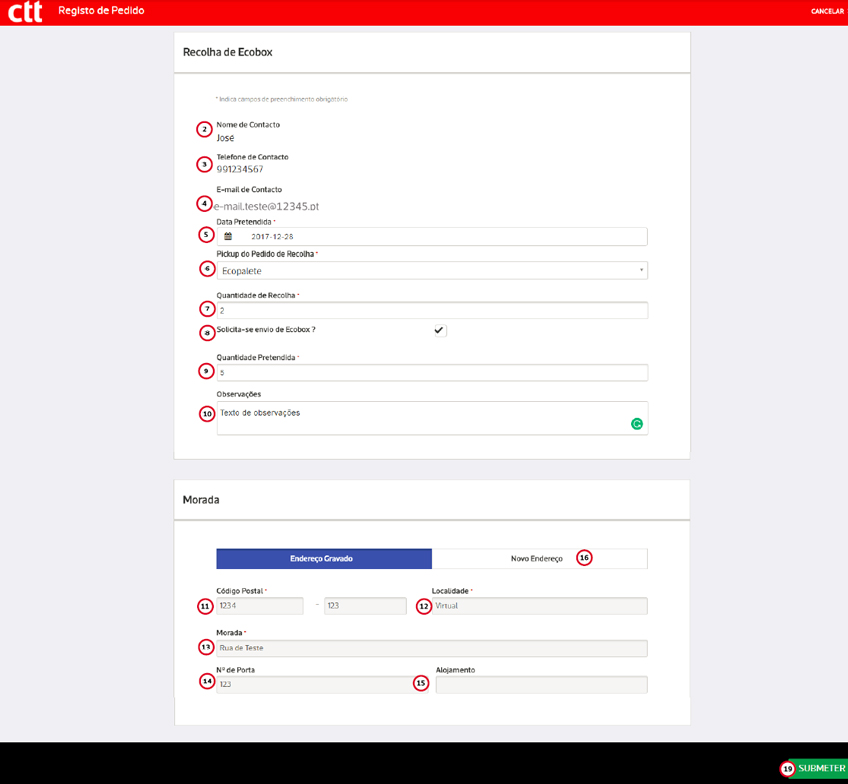Open the Pickup do Pedido de Recolha dropdown
Viewport: 848px width, 784px height.
(x=431, y=270)
